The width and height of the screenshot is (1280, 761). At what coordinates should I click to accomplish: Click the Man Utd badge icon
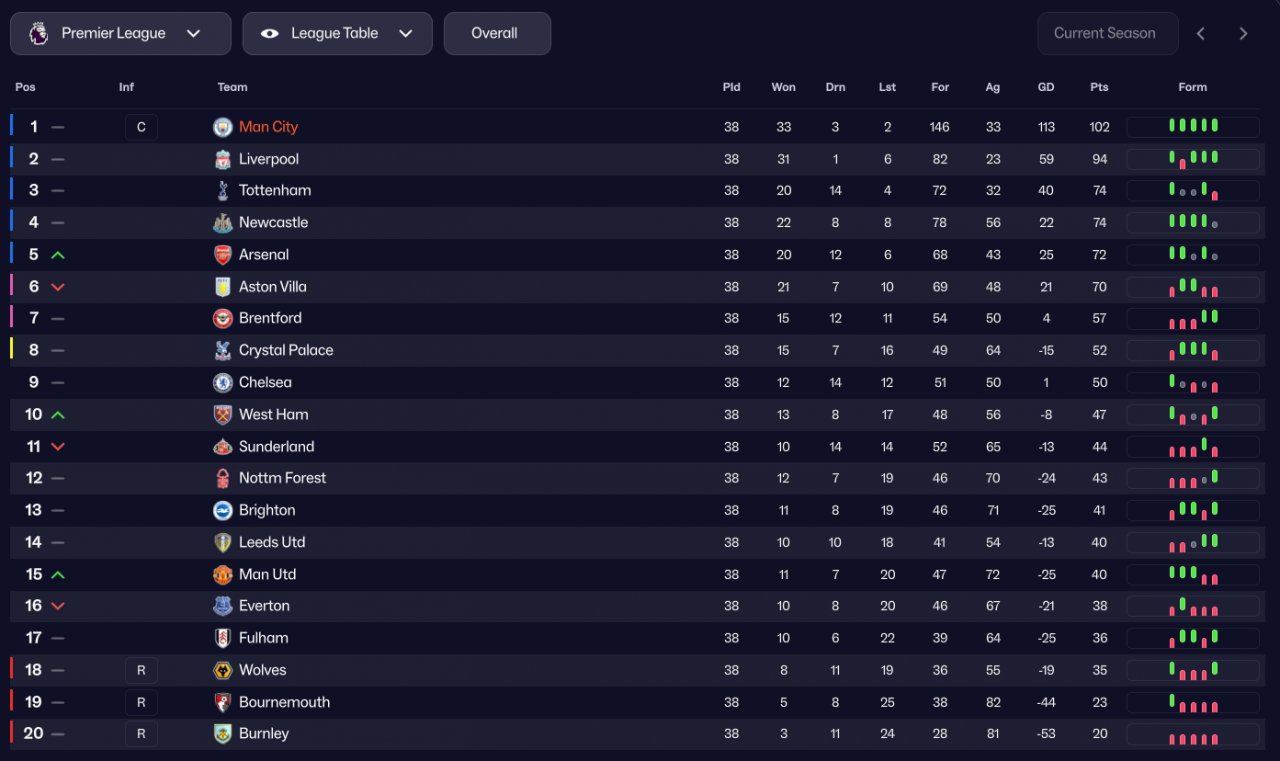click(x=223, y=574)
